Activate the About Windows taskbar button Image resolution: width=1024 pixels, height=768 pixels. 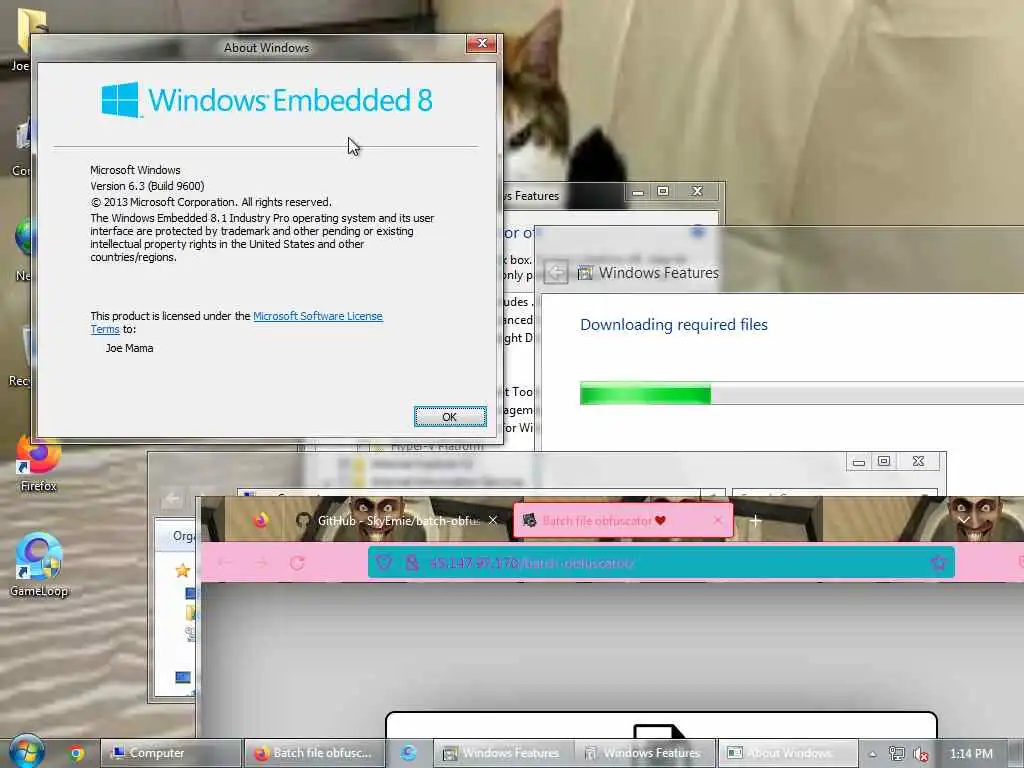coord(788,753)
